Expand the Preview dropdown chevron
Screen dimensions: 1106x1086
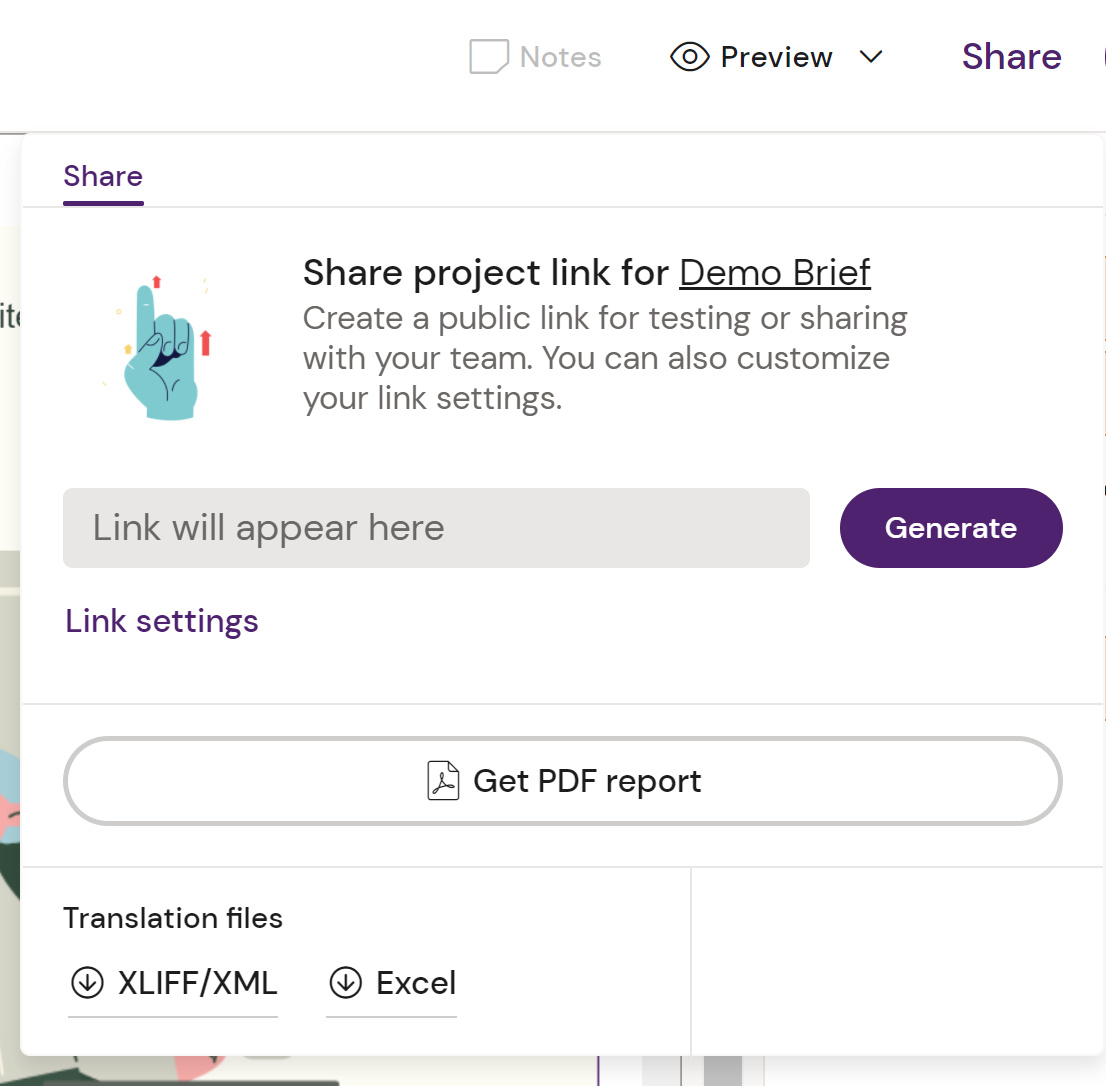[x=871, y=57]
